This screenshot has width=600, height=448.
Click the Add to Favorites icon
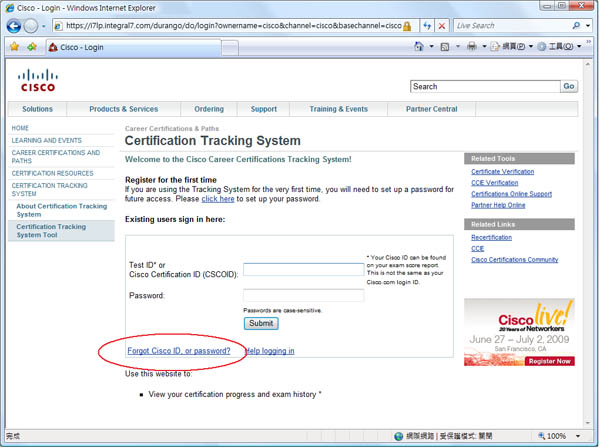32,47
